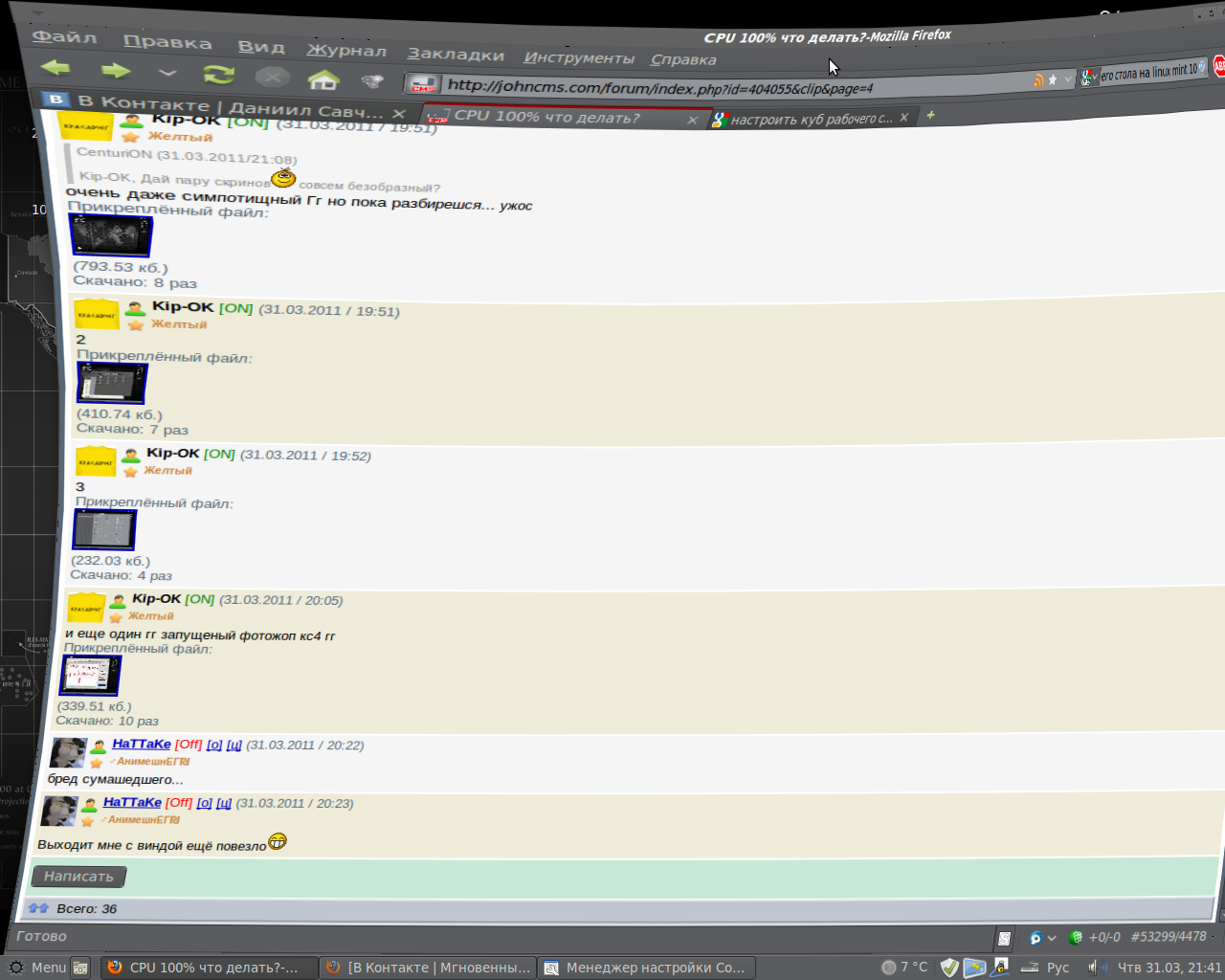
Task: Click the green Back arrow button
Action: pyautogui.click(x=56, y=68)
